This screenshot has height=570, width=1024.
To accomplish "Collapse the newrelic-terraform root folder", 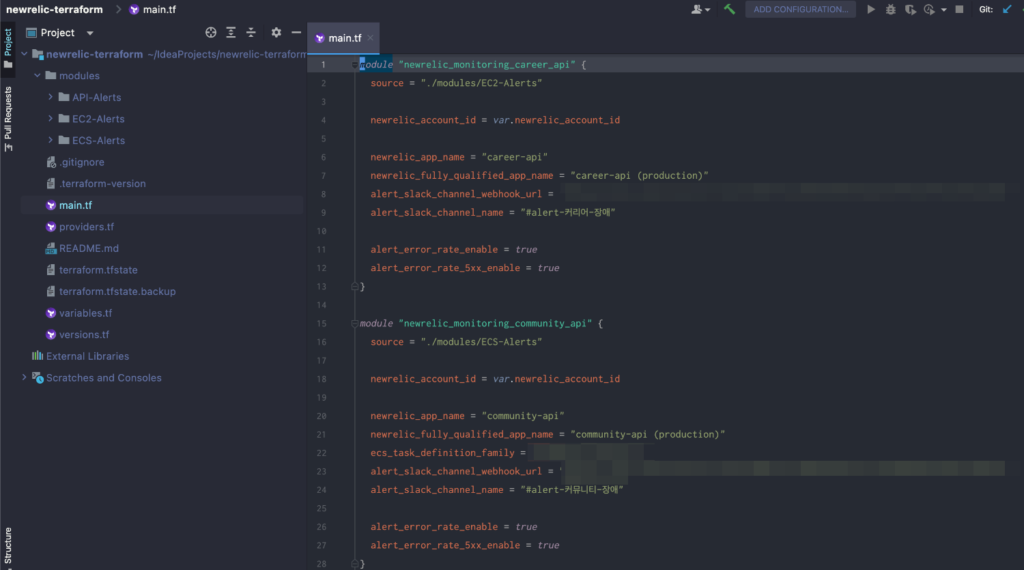I will (x=24, y=54).
